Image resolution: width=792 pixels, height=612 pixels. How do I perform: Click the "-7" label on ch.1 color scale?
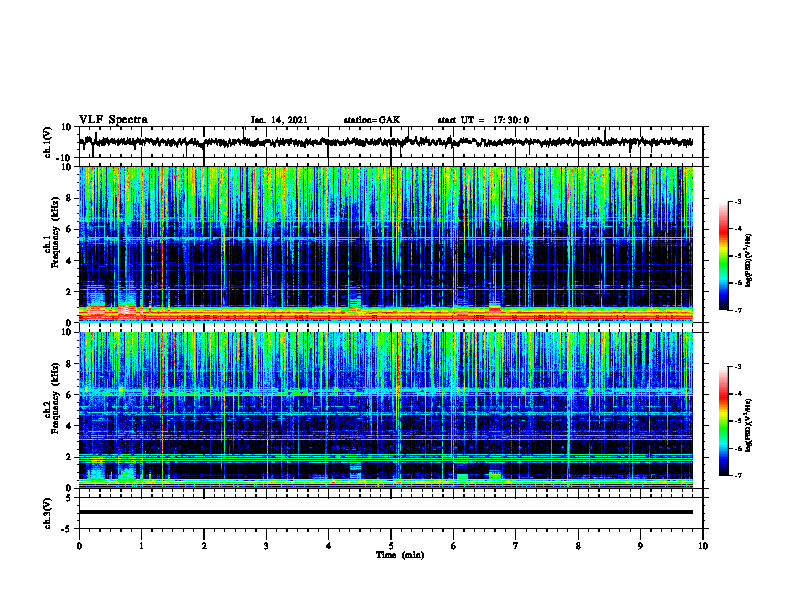click(738, 310)
